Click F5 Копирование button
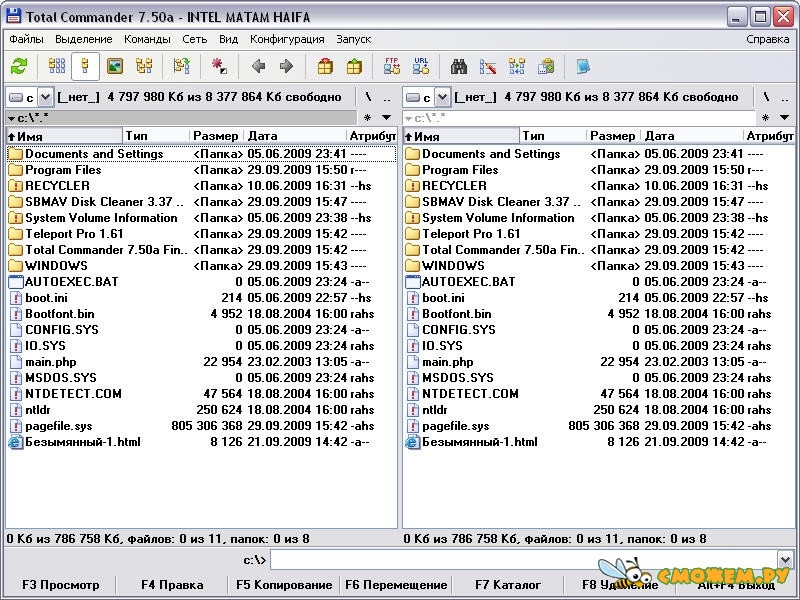The image size is (800, 600). coord(284,585)
